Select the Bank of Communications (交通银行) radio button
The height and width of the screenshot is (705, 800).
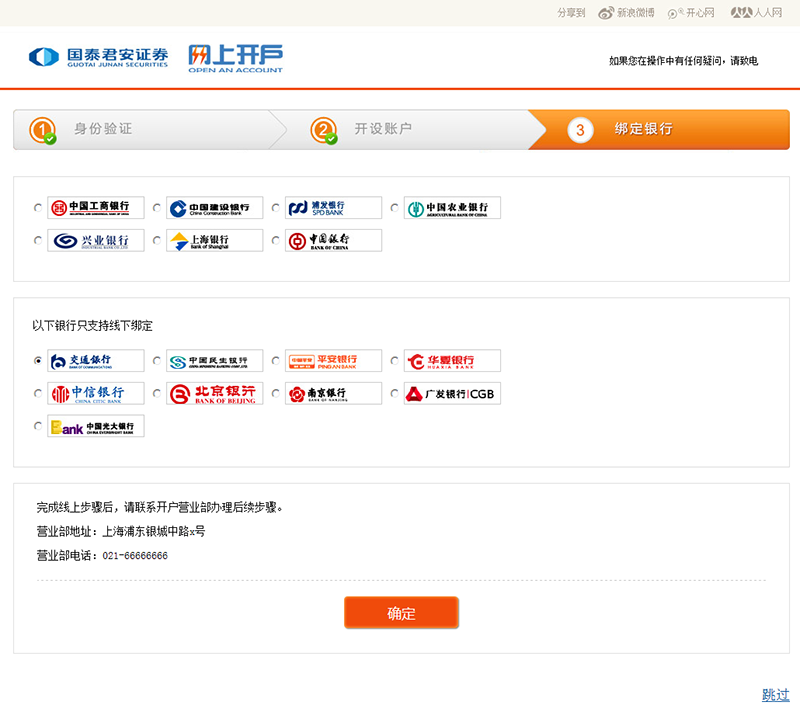click(x=38, y=361)
